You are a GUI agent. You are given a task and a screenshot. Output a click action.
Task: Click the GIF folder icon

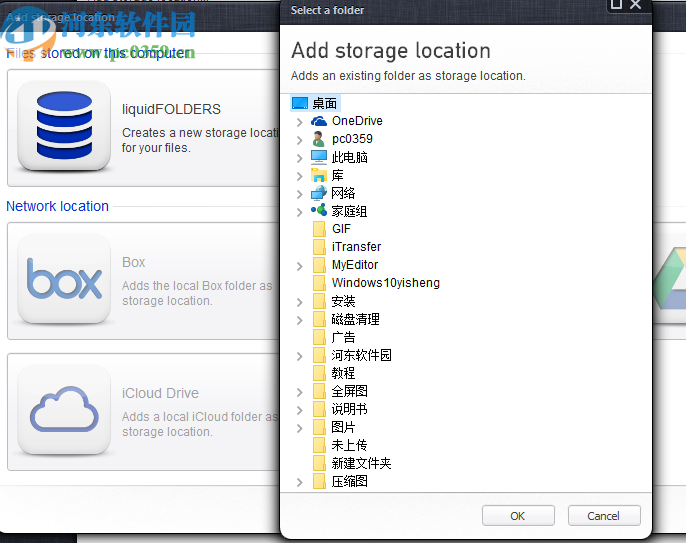pyautogui.click(x=319, y=229)
